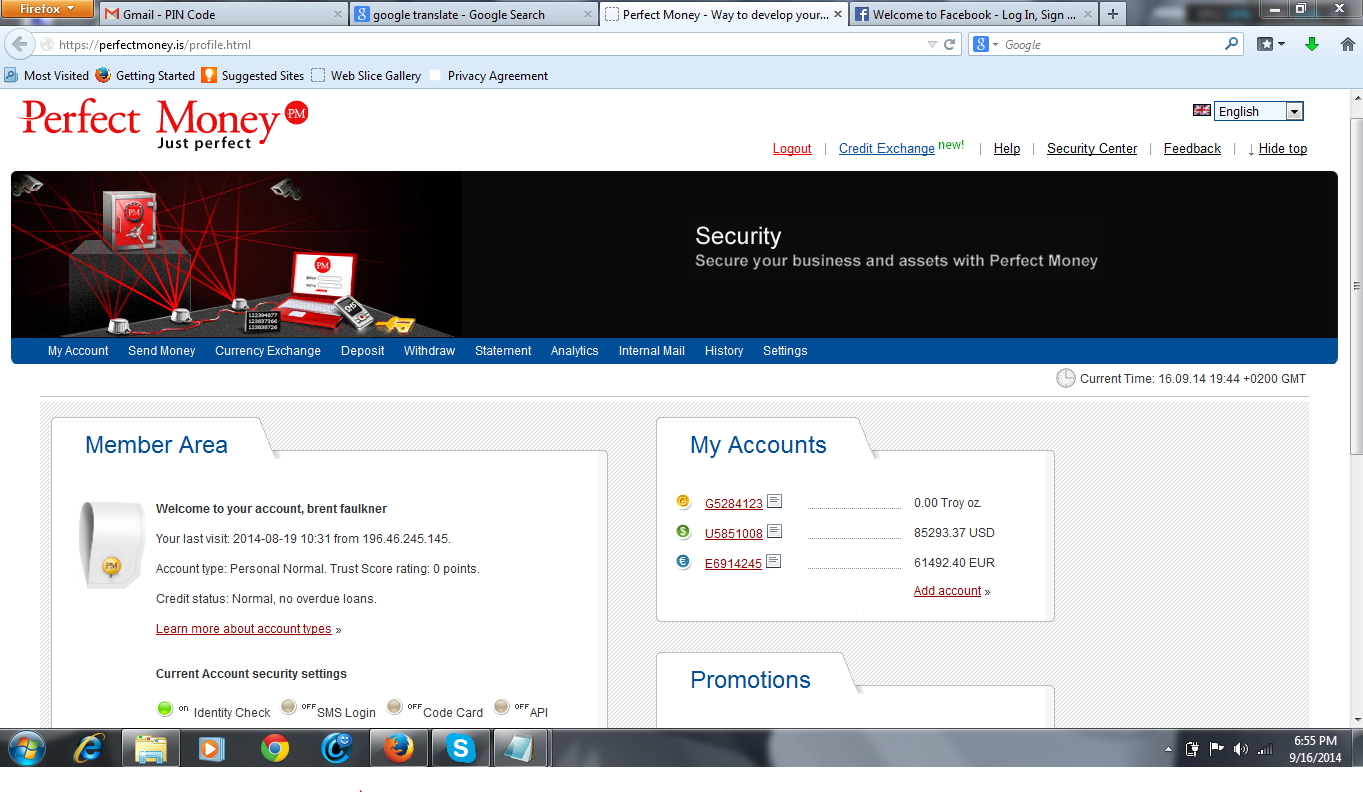This screenshot has height=792, width=1363.
Task: Switch to Welcome to Facebook tab
Action: coord(974,14)
